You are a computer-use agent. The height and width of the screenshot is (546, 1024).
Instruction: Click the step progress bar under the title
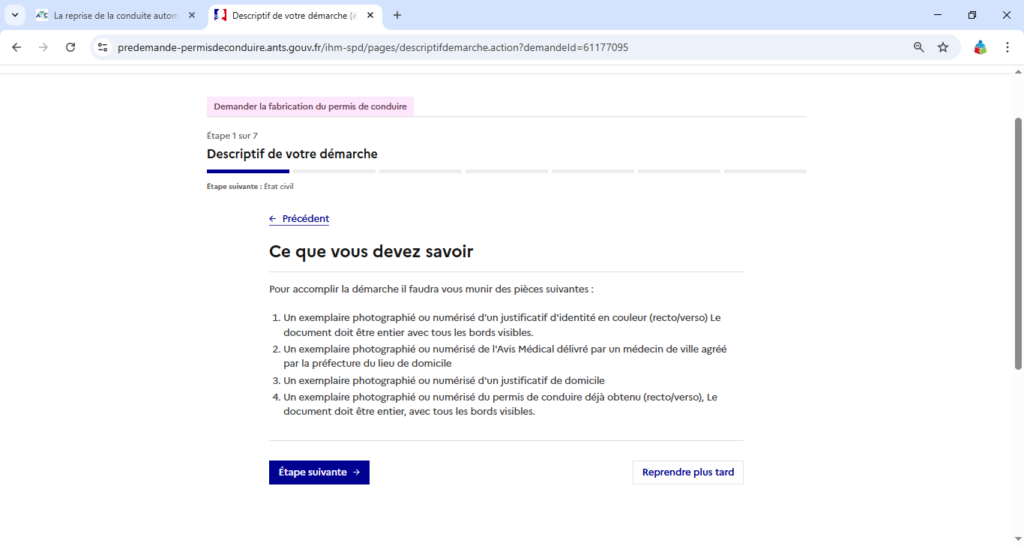pyautogui.click(x=506, y=172)
